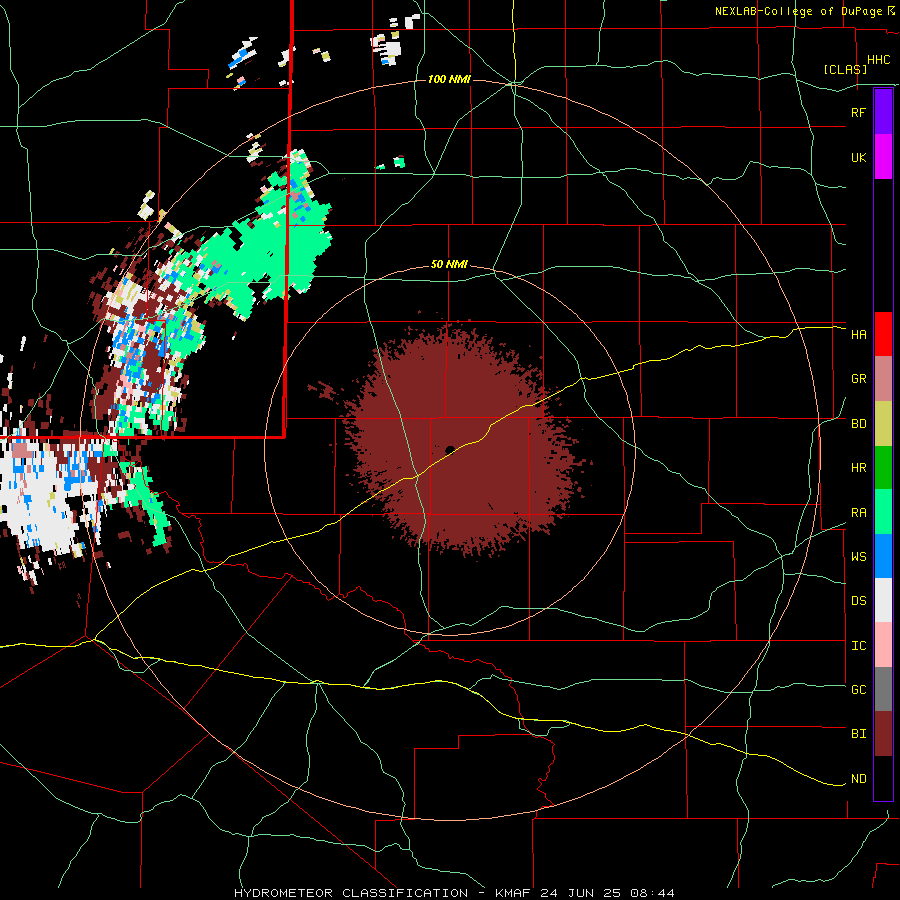The height and width of the screenshot is (900, 900).
Task: Click the HA legend label
Action: pyautogui.click(x=858, y=334)
